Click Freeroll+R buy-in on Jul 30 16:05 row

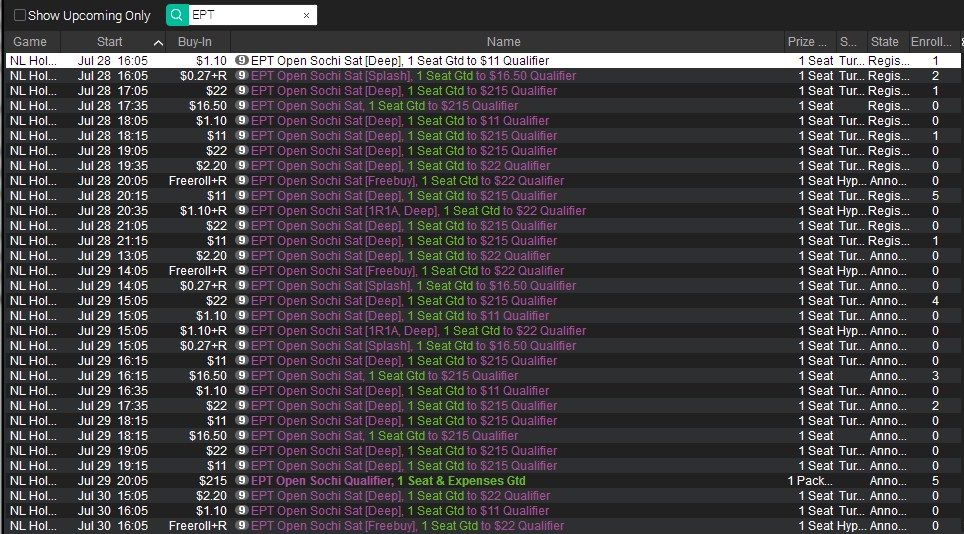[197, 525]
